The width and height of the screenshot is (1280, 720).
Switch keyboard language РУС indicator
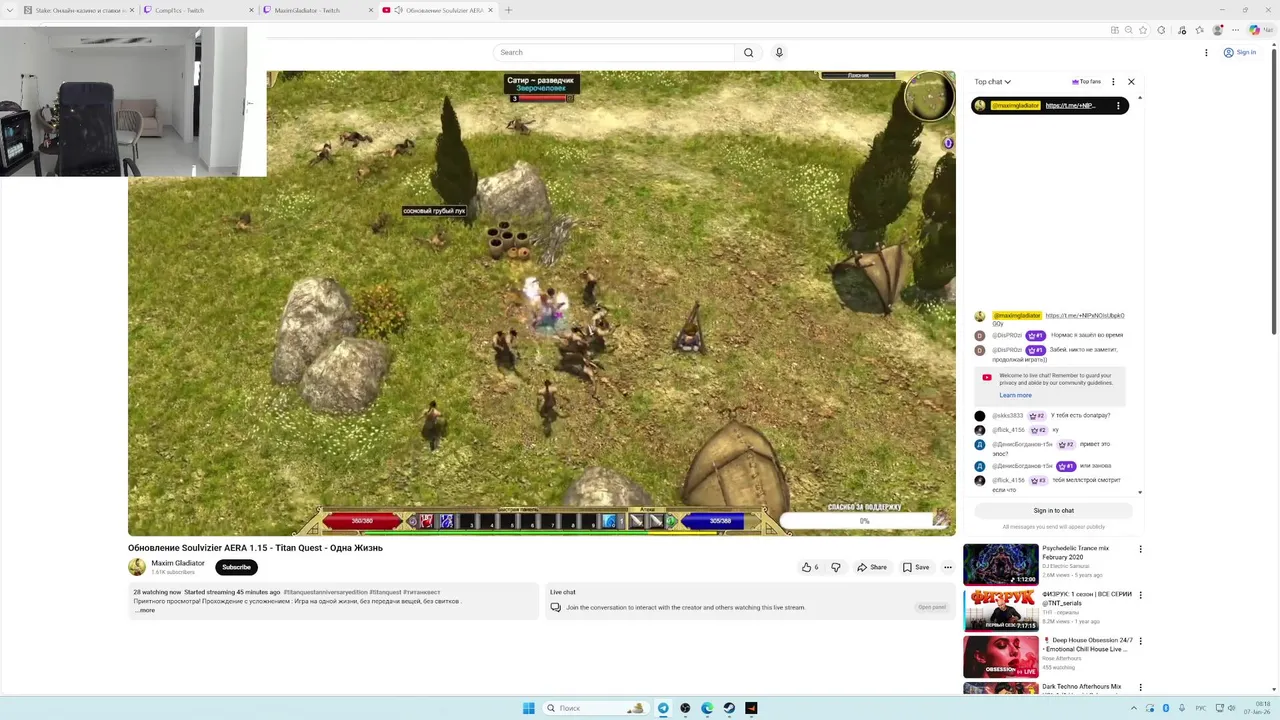[x=1201, y=708]
